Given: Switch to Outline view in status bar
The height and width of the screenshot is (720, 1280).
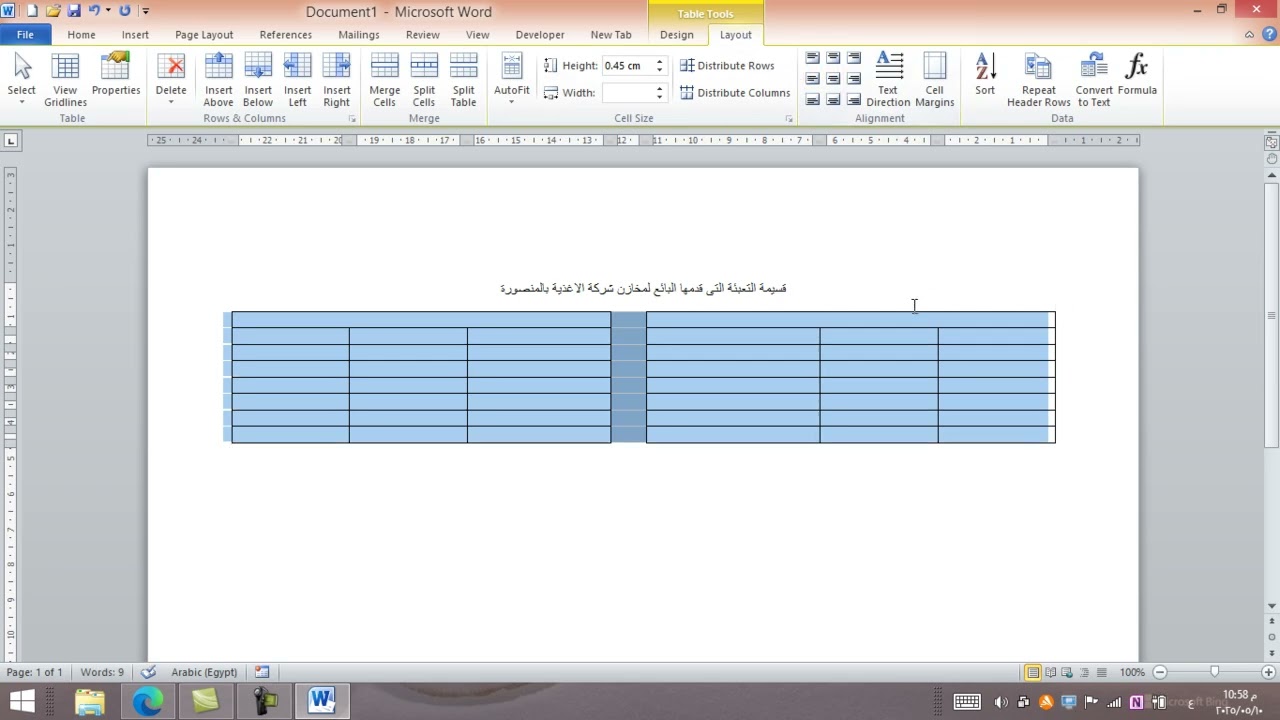Looking at the screenshot, I should point(1084,672).
